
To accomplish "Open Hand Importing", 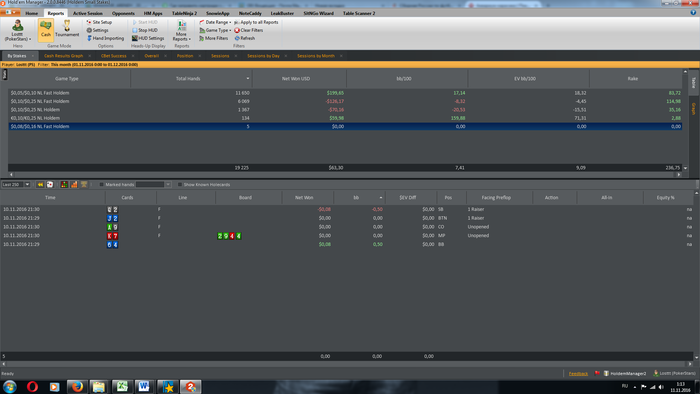I will coord(105,38).
